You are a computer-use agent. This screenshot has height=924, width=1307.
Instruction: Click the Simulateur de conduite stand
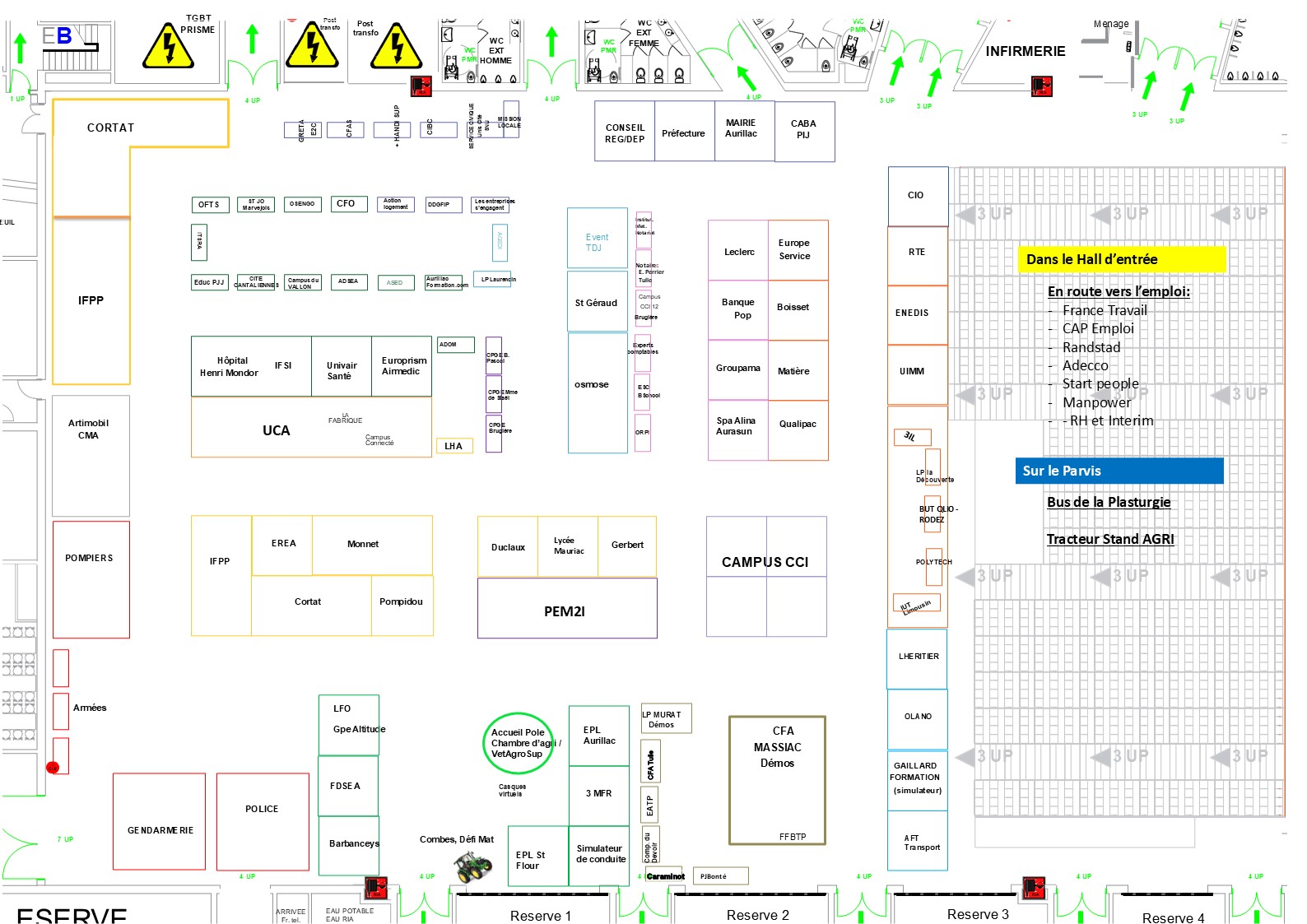[x=599, y=856]
